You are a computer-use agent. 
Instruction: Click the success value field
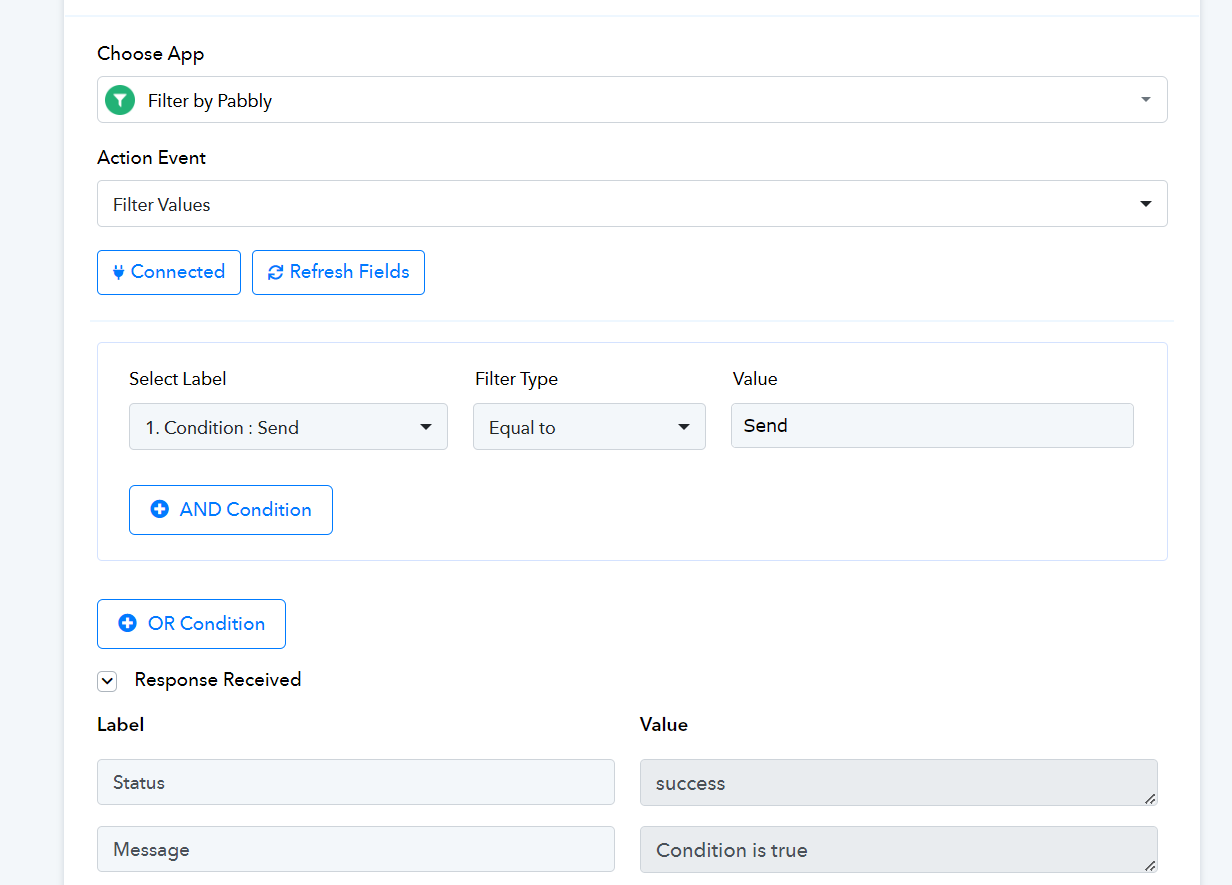click(899, 782)
